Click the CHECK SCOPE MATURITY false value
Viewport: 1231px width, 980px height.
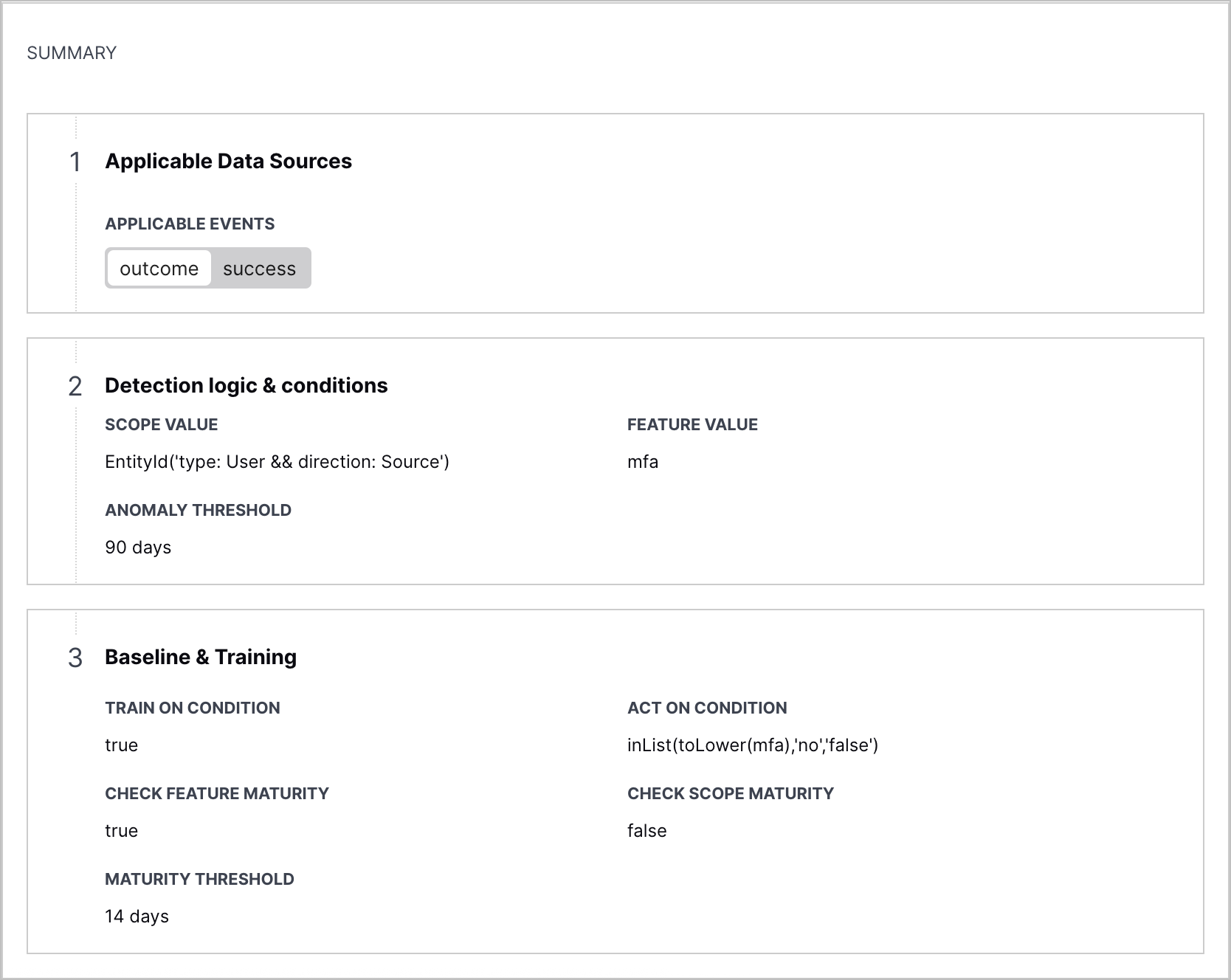pos(646,830)
